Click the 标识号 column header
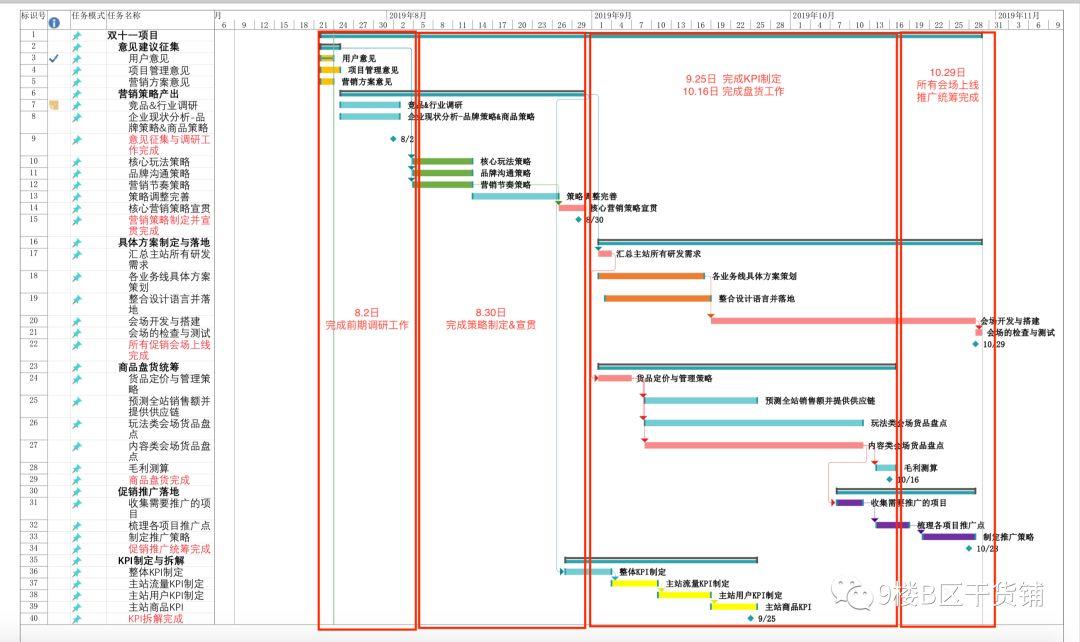The image size is (1080, 642). [34, 16]
